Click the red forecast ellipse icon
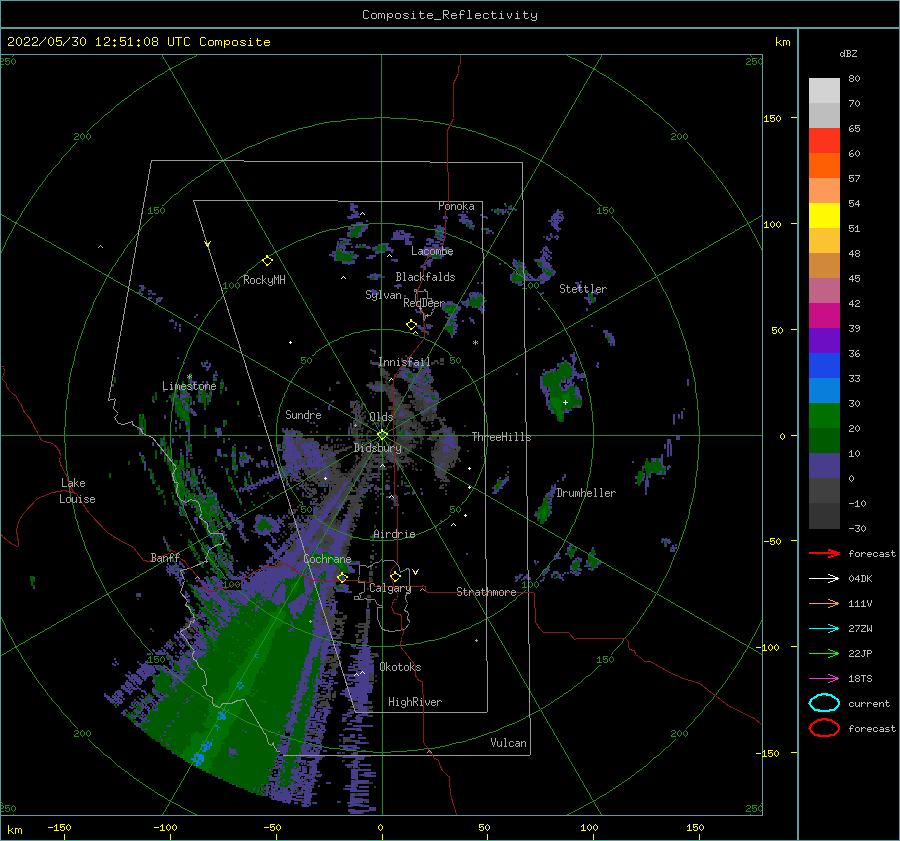900x841 pixels. 824,728
